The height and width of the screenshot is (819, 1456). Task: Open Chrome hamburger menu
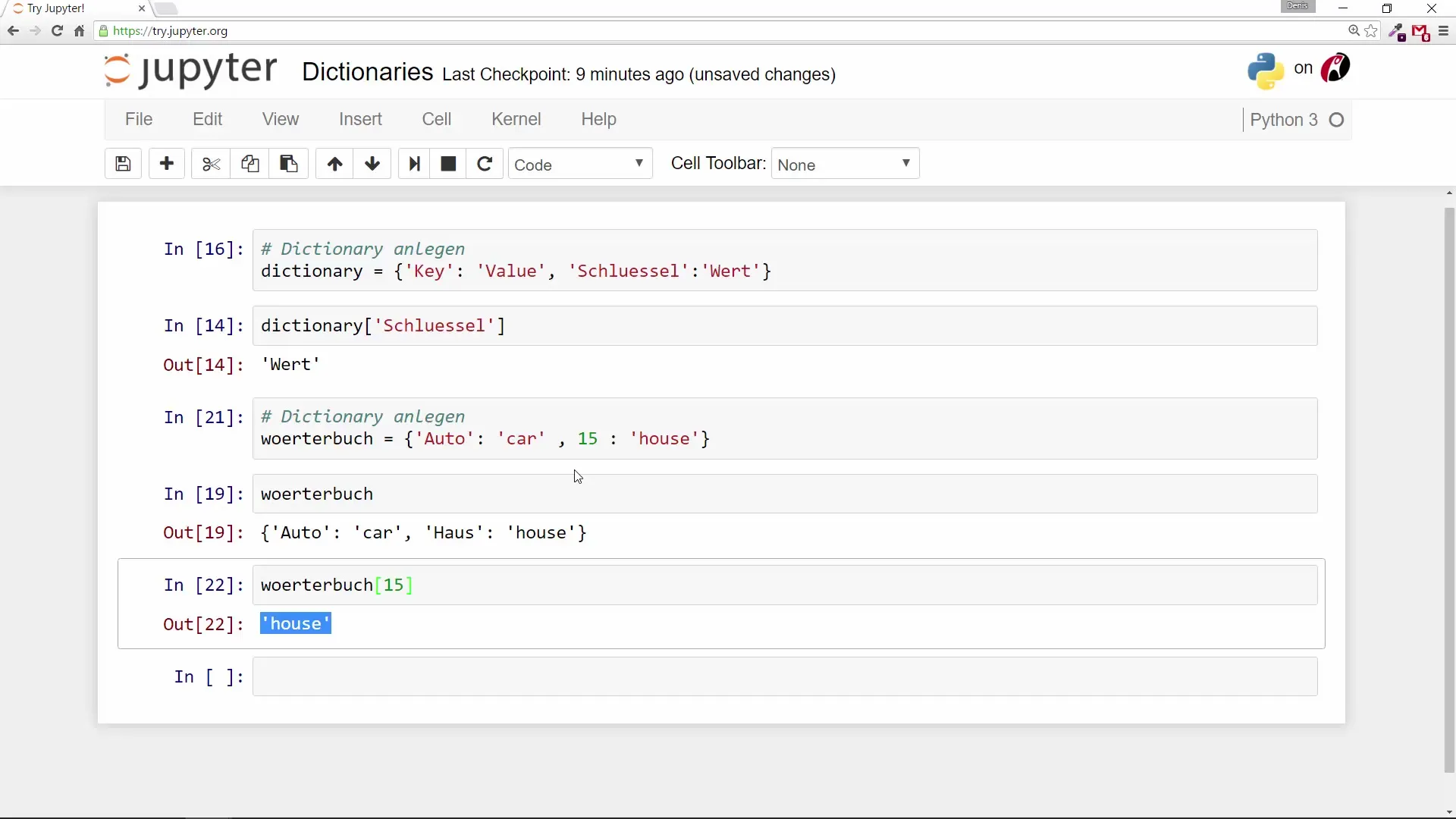[1443, 31]
